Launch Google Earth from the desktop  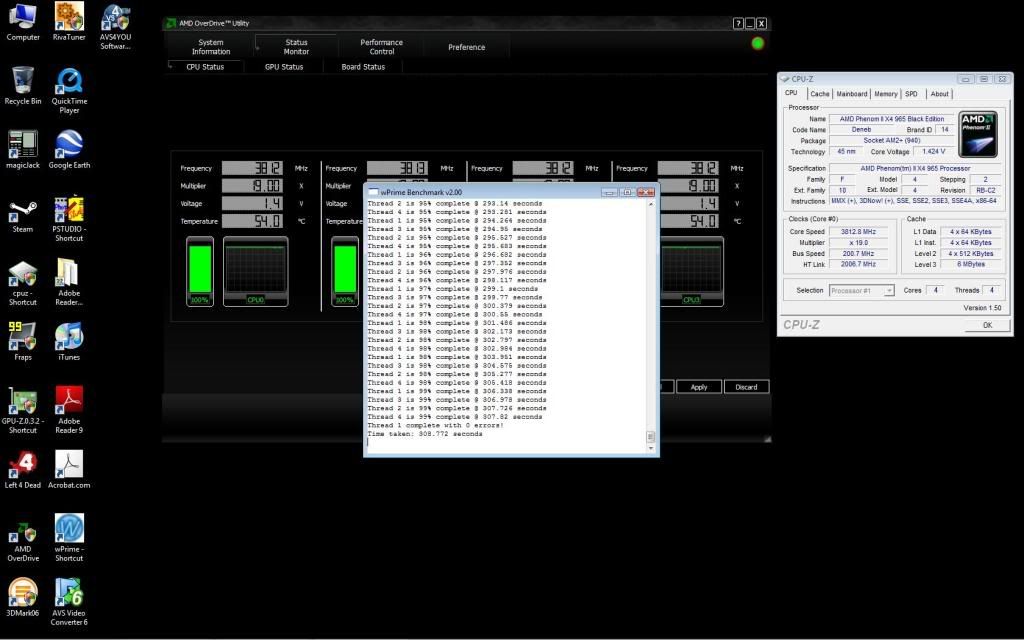[x=69, y=150]
